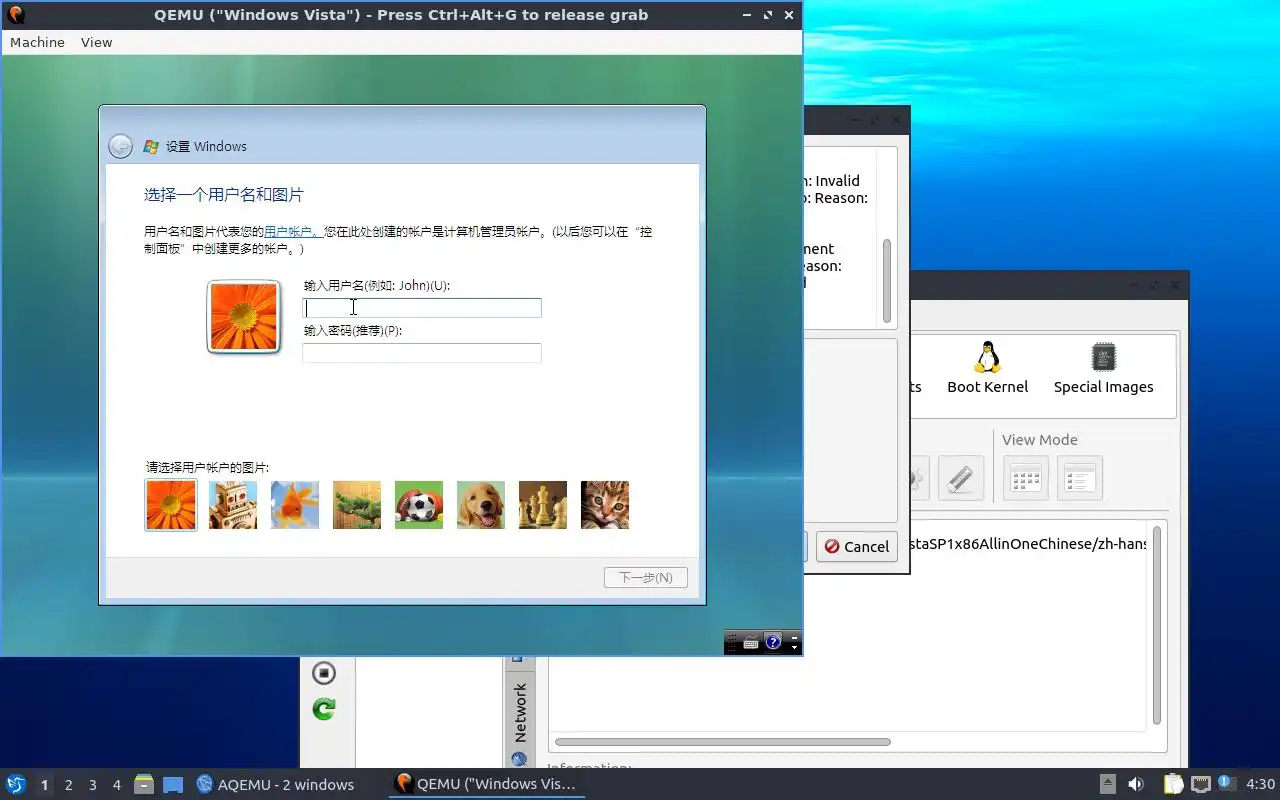The height and width of the screenshot is (800, 1280).
Task: Click the 下一步(N) next button
Action: click(x=646, y=577)
